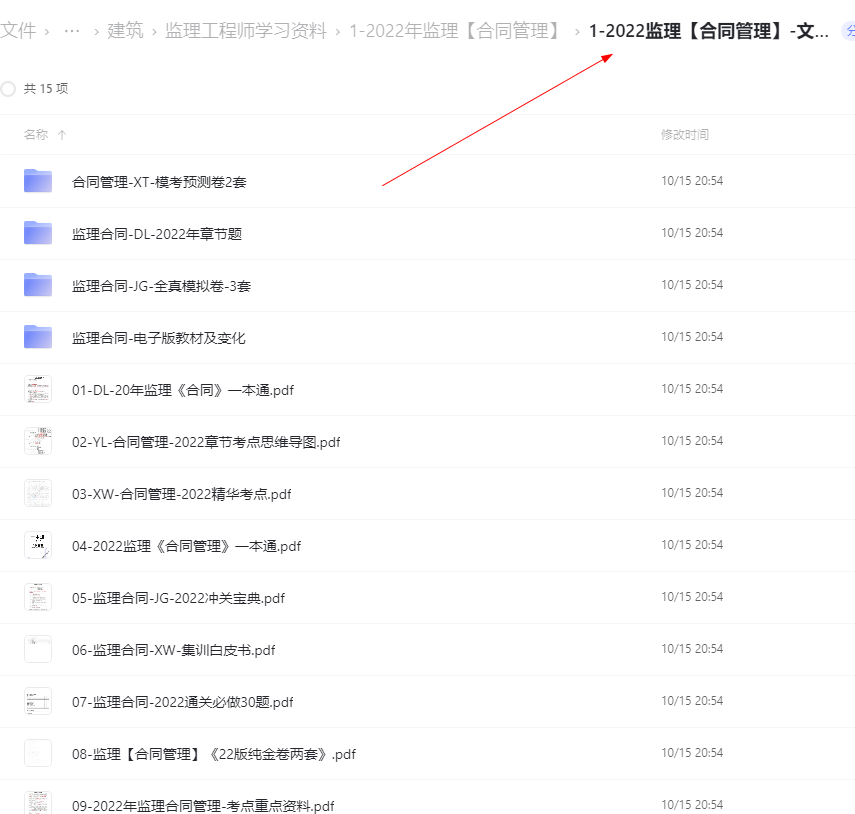Image resolution: width=855 pixels, height=814 pixels.
Task: Navigate to 监理工程师学习资料 in breadcrumb
Action: pyautogui.click(x=245, y=31)
